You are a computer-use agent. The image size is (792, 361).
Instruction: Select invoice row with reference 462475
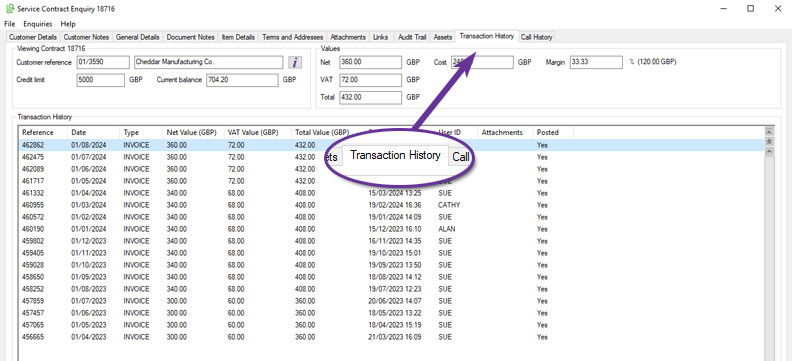(391, 157)
